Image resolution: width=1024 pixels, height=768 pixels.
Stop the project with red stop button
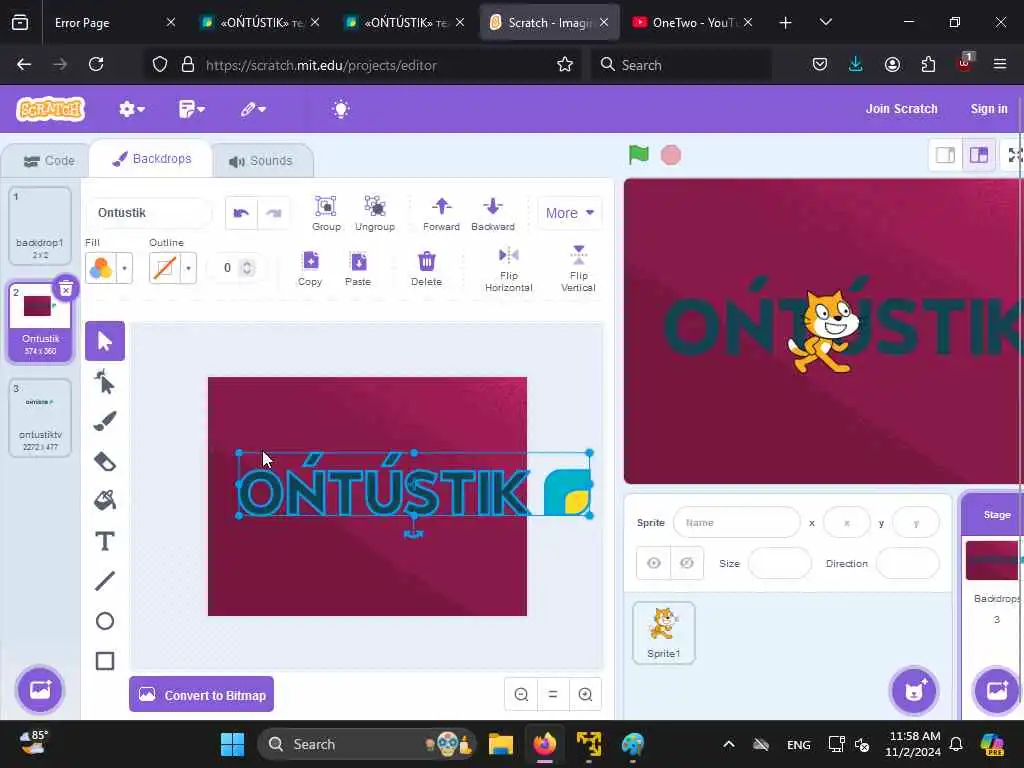(x=671, y=155)
